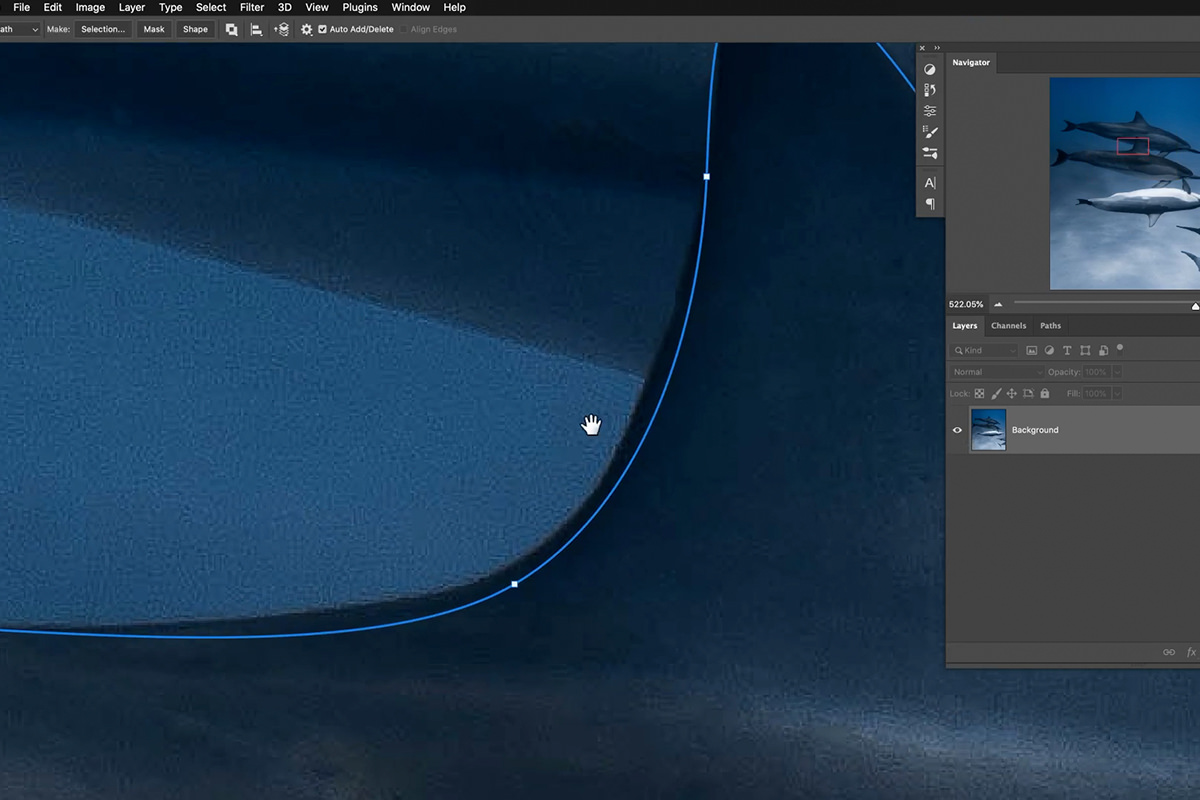Lock transparent pixels in the Layers panel
This screenshot has height=800, width=1200.
click(979, 393)
